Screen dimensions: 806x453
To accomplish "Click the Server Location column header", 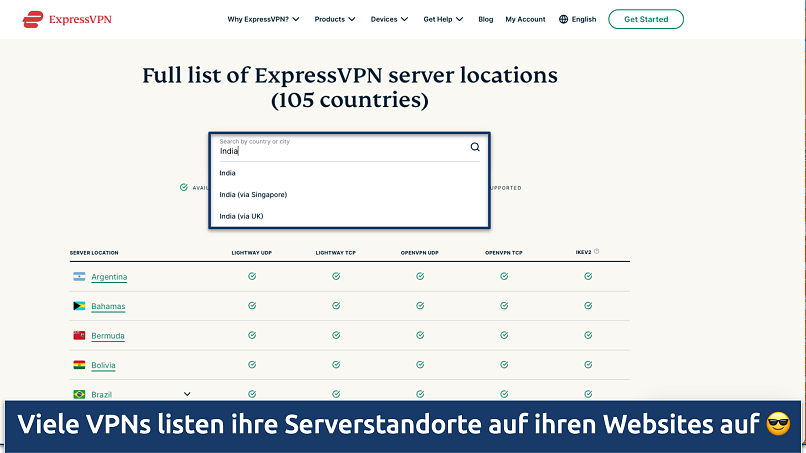I will (94, 253).
